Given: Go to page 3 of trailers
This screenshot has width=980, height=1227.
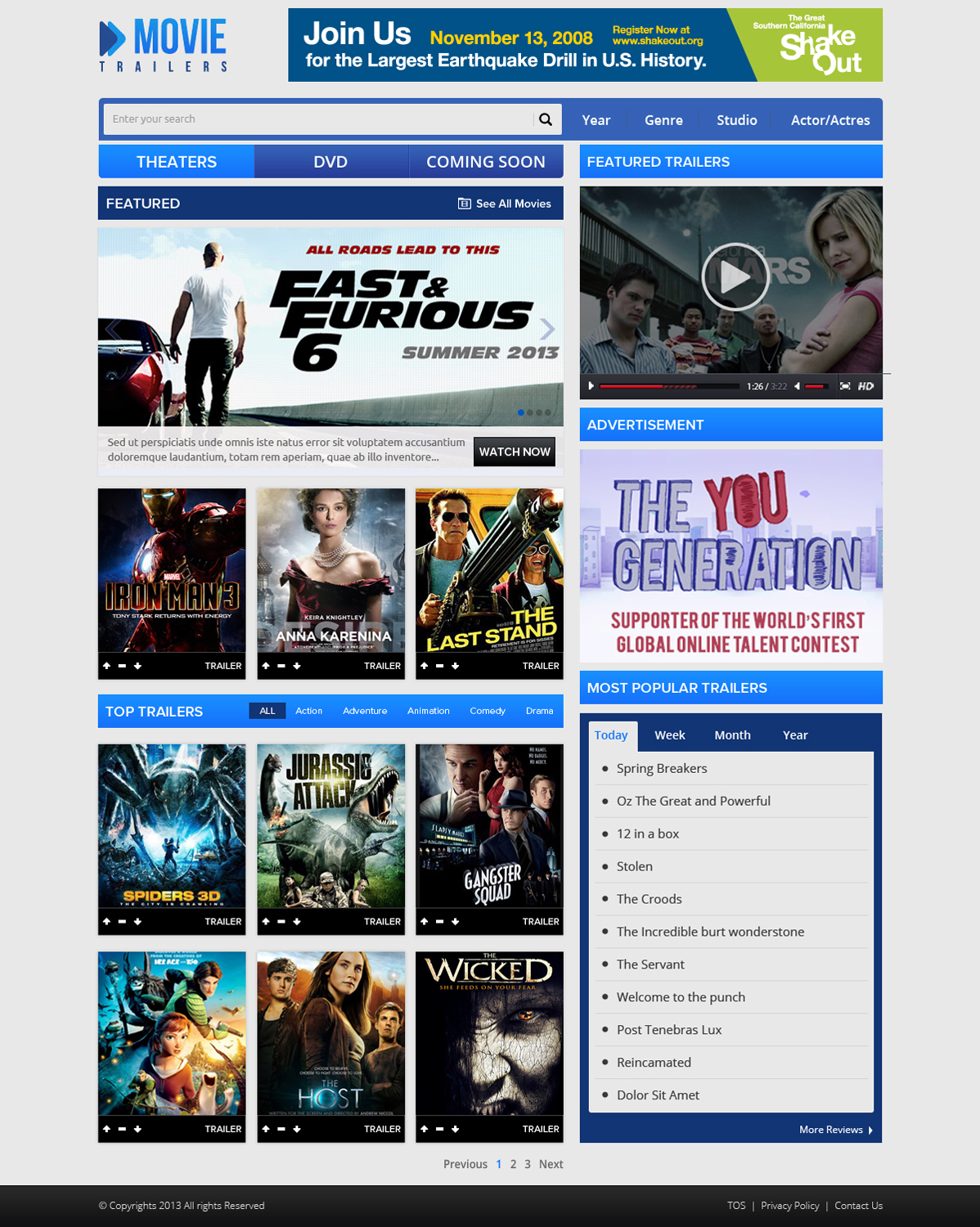Looking at the screenshot, I should coord(528,1164).
